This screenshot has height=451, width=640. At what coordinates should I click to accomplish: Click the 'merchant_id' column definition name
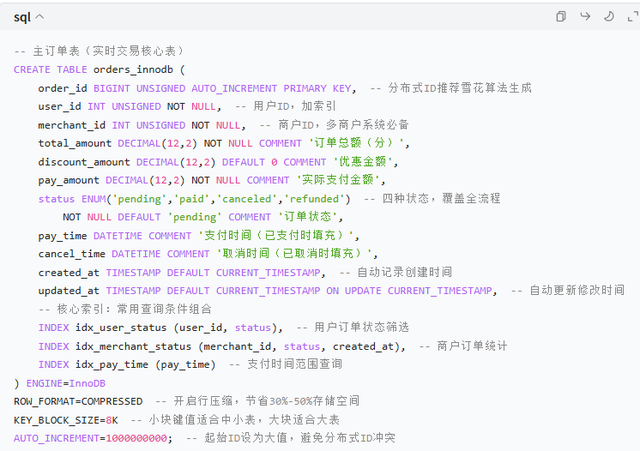[72, 125]
